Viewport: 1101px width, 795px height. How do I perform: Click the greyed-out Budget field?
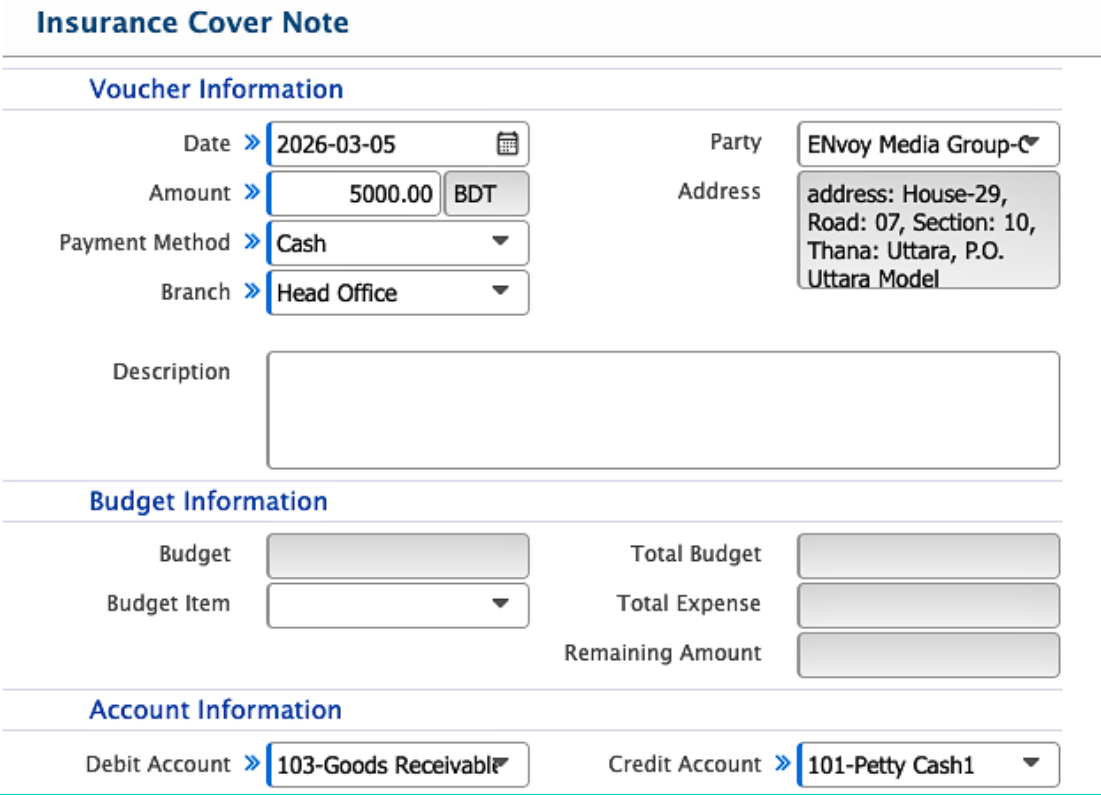click(x=397, y=555)
